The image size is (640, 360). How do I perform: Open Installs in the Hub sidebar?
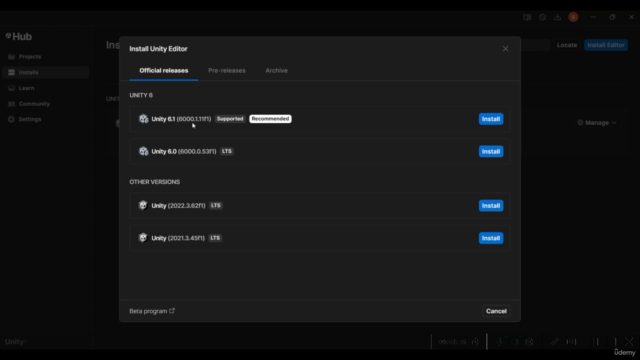45,72
